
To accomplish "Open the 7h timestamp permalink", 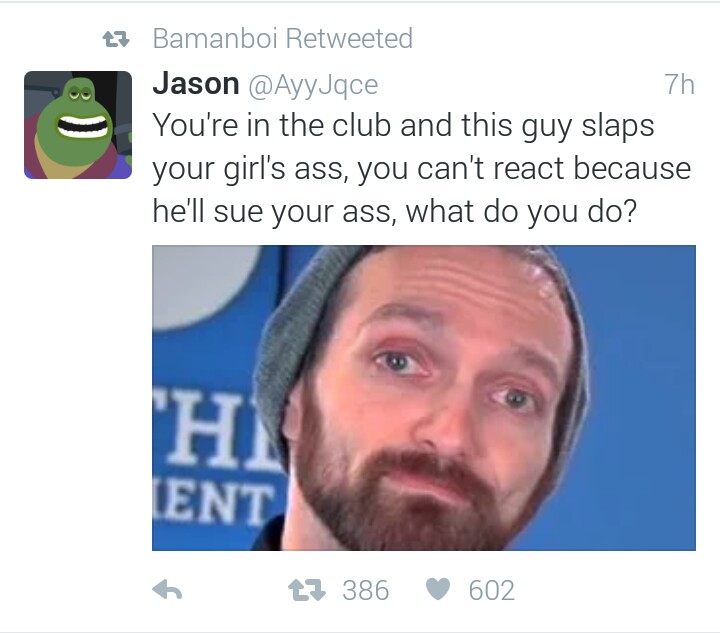I will [x=679, y=84].
